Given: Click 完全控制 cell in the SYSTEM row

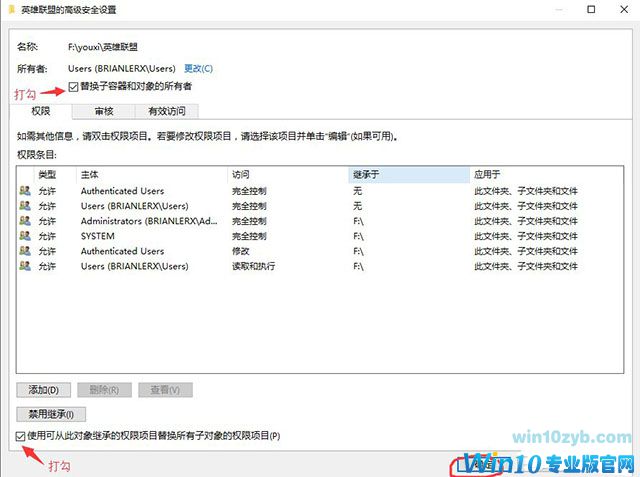Looking at the screenshot, I should (249, 236).
